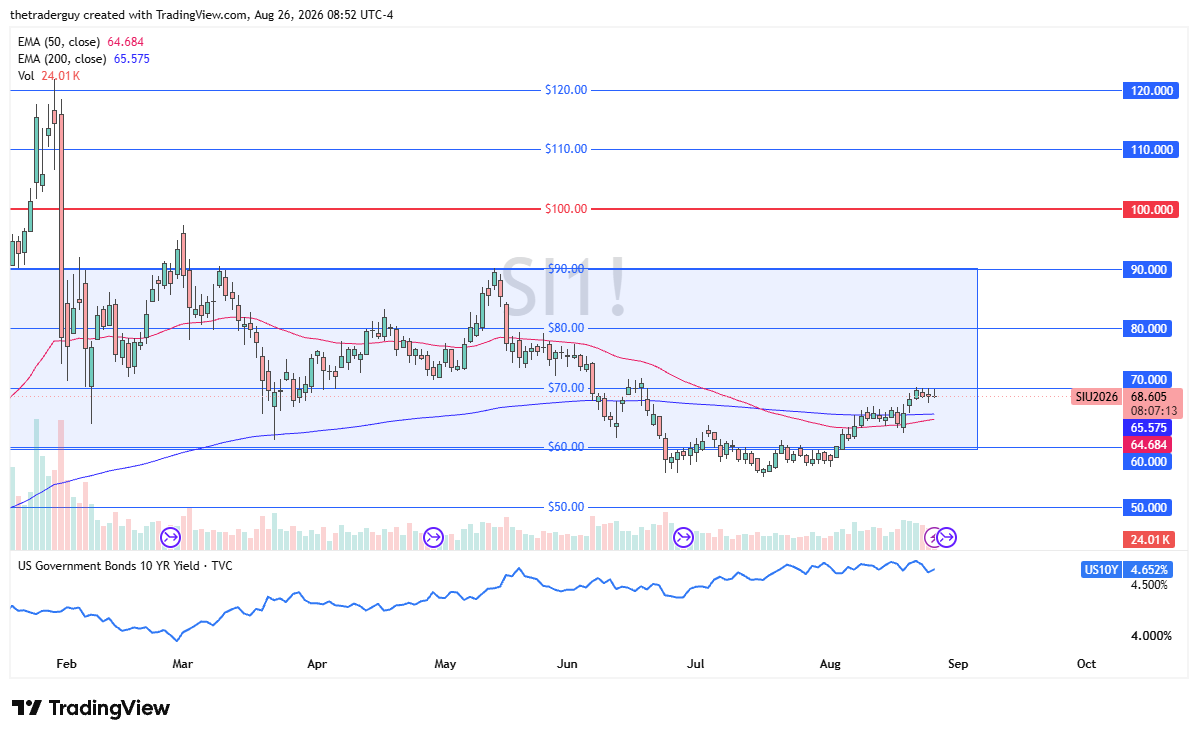Click the 120.000 price axis label
The image size is (1198, 738).
(x=1150, y=90)
